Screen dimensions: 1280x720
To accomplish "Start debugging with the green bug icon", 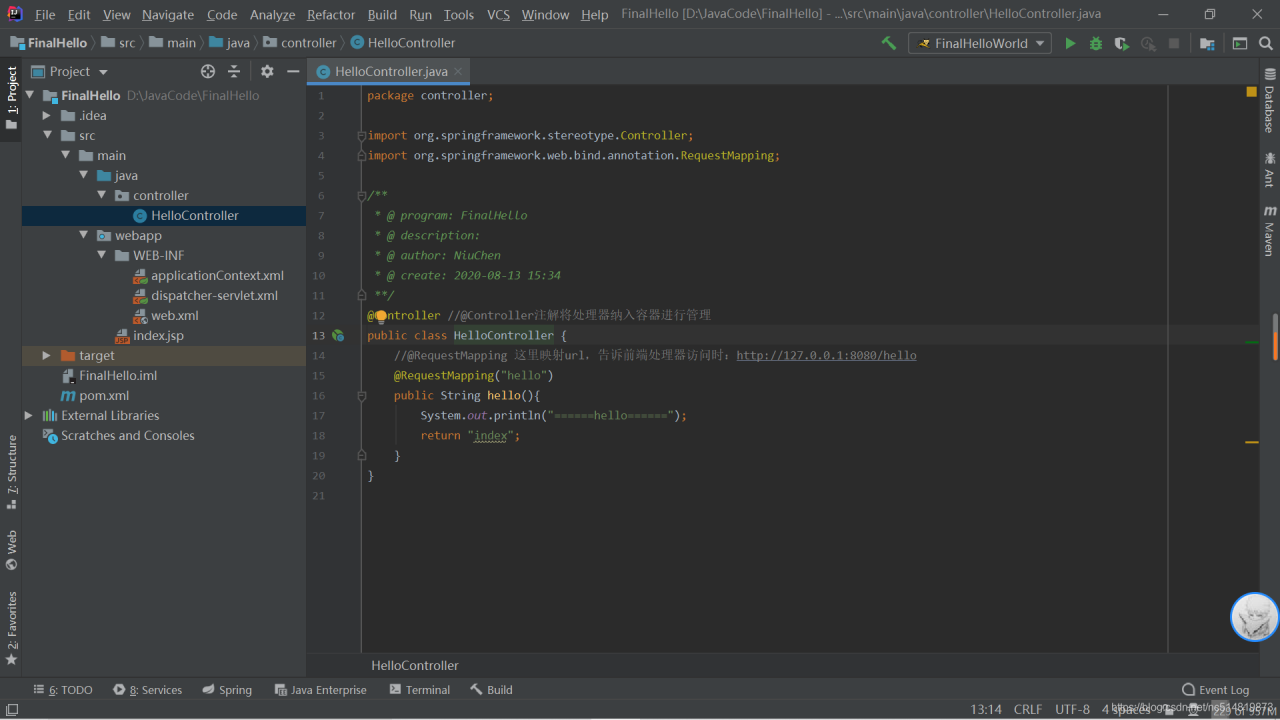I will tap(1096, 43).
